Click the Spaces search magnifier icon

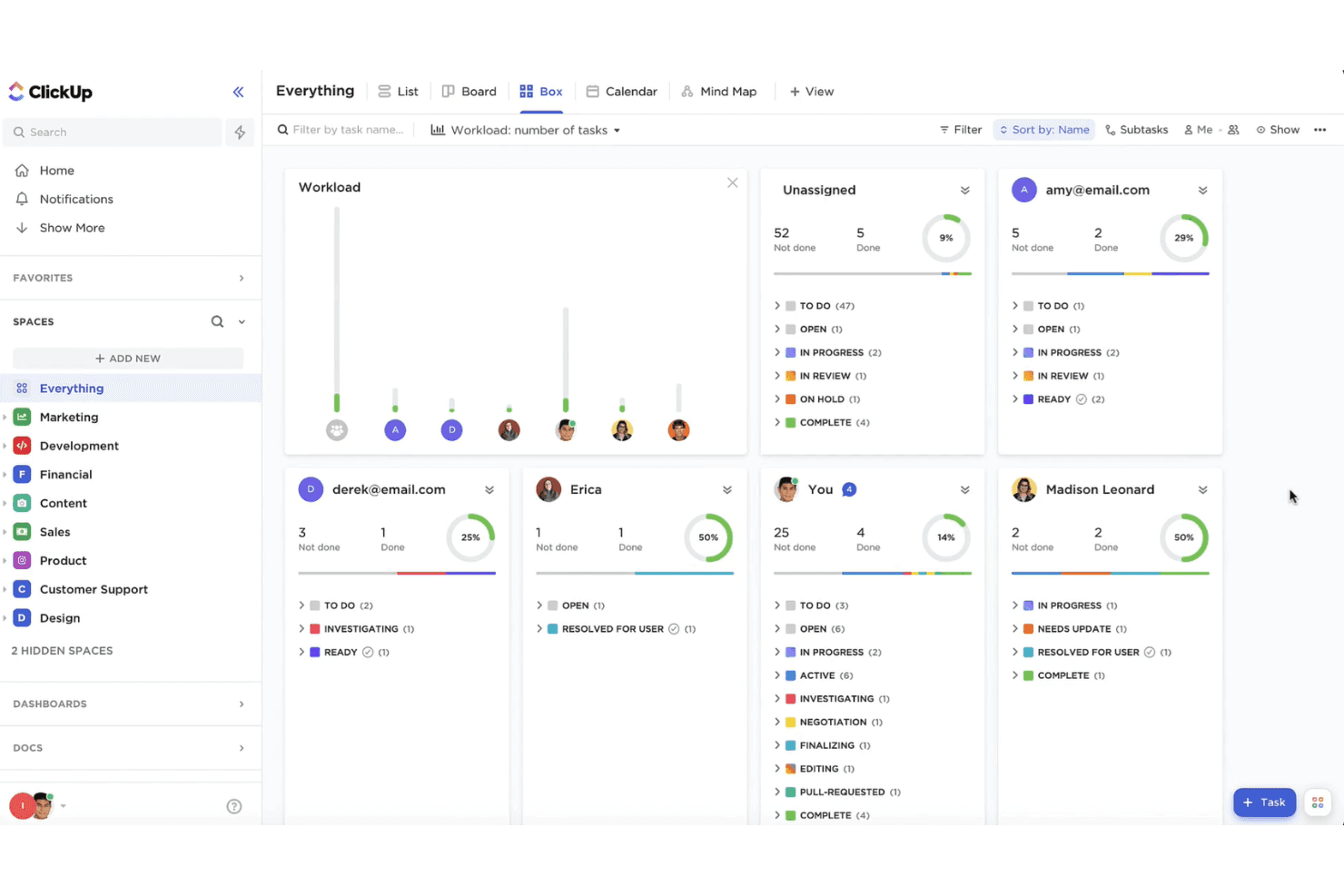point(217,321)
